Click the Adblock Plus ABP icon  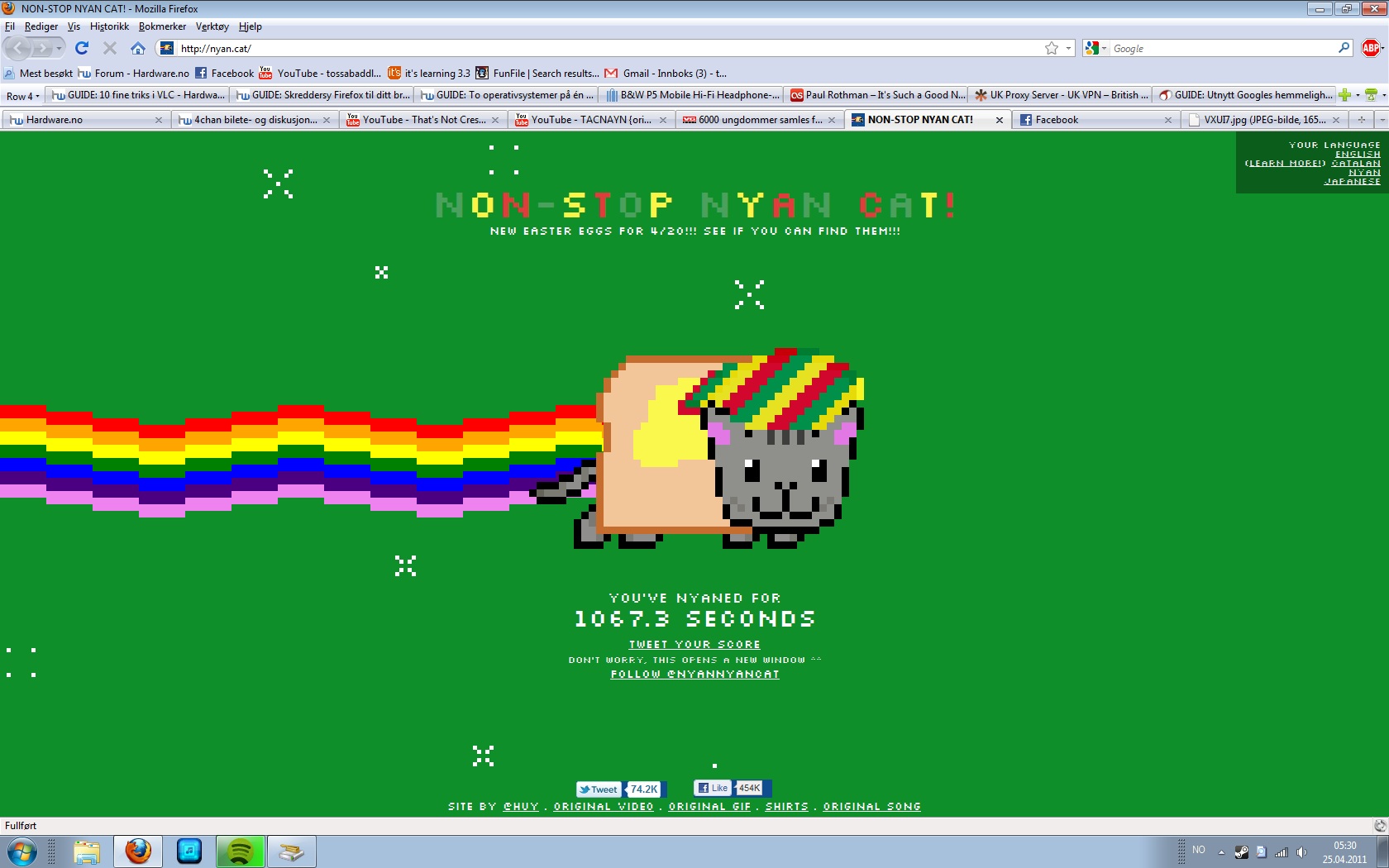pyautogui.click(x=1370, y=48)
